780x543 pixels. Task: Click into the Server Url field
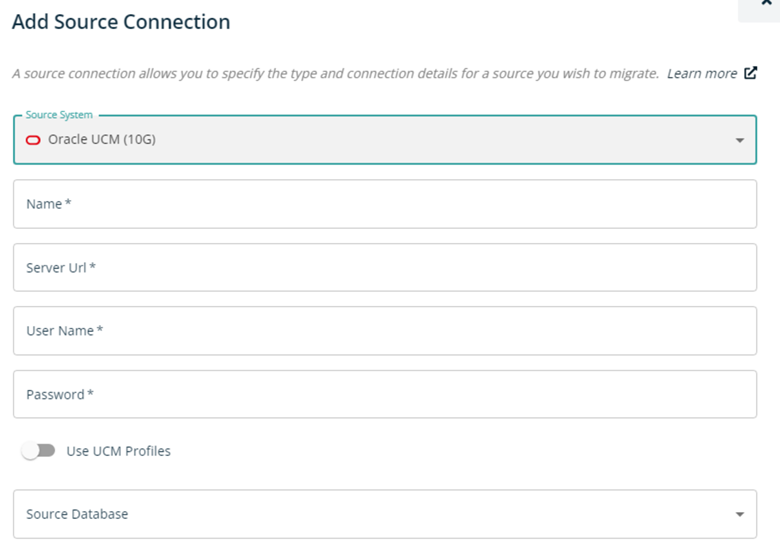385,268
